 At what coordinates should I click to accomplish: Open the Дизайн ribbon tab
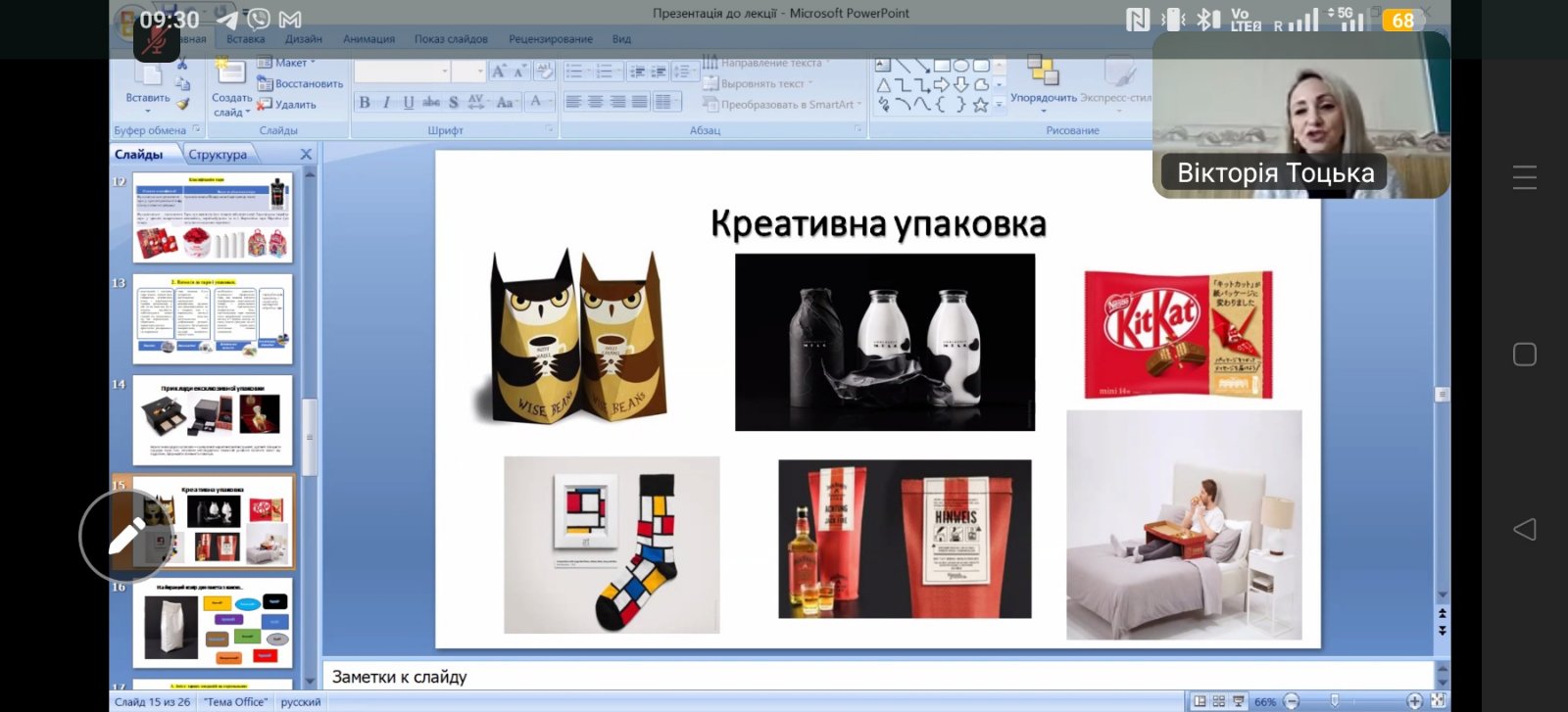coord(304,39)
